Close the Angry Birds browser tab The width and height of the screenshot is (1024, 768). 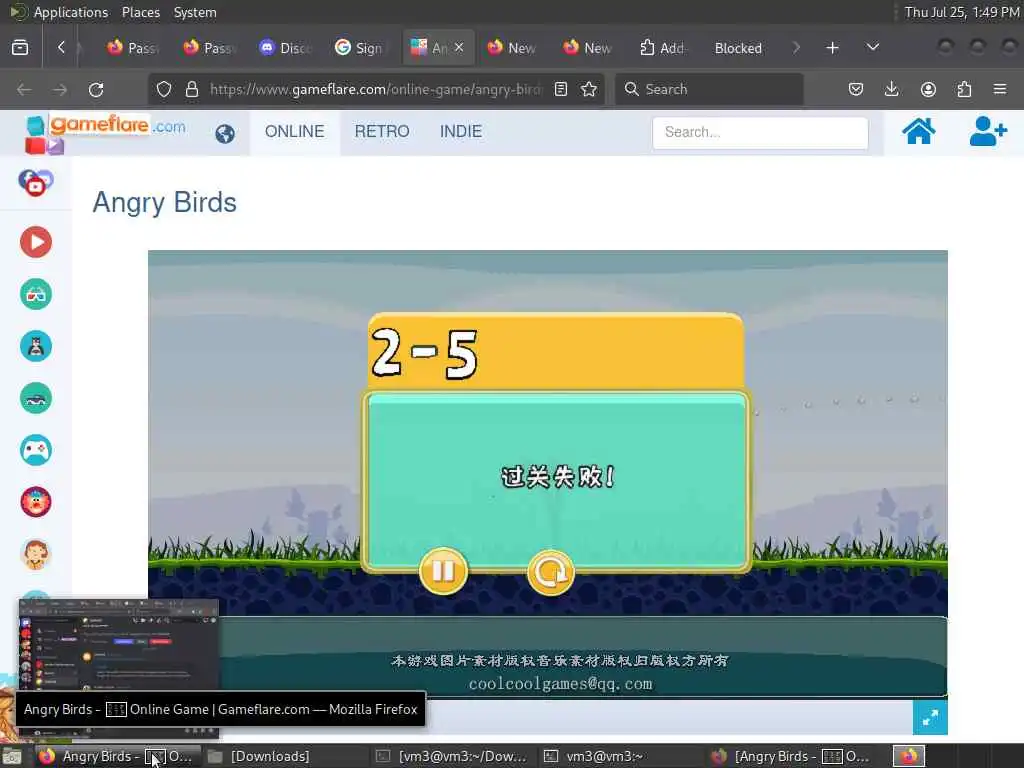coord(459,48)
